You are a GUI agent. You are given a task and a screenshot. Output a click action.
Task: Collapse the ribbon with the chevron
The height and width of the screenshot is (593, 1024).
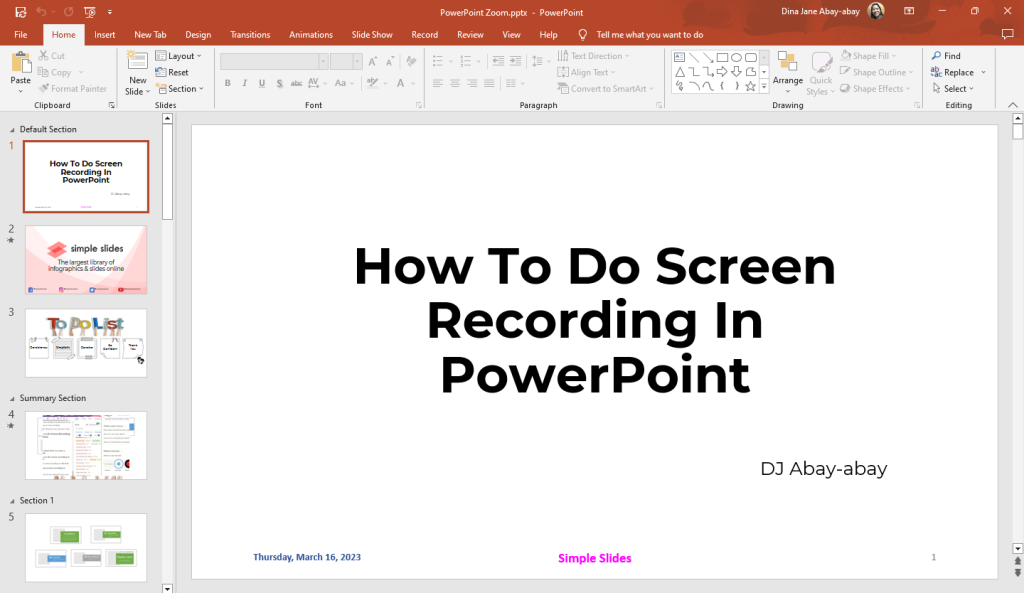point(1012,105)
